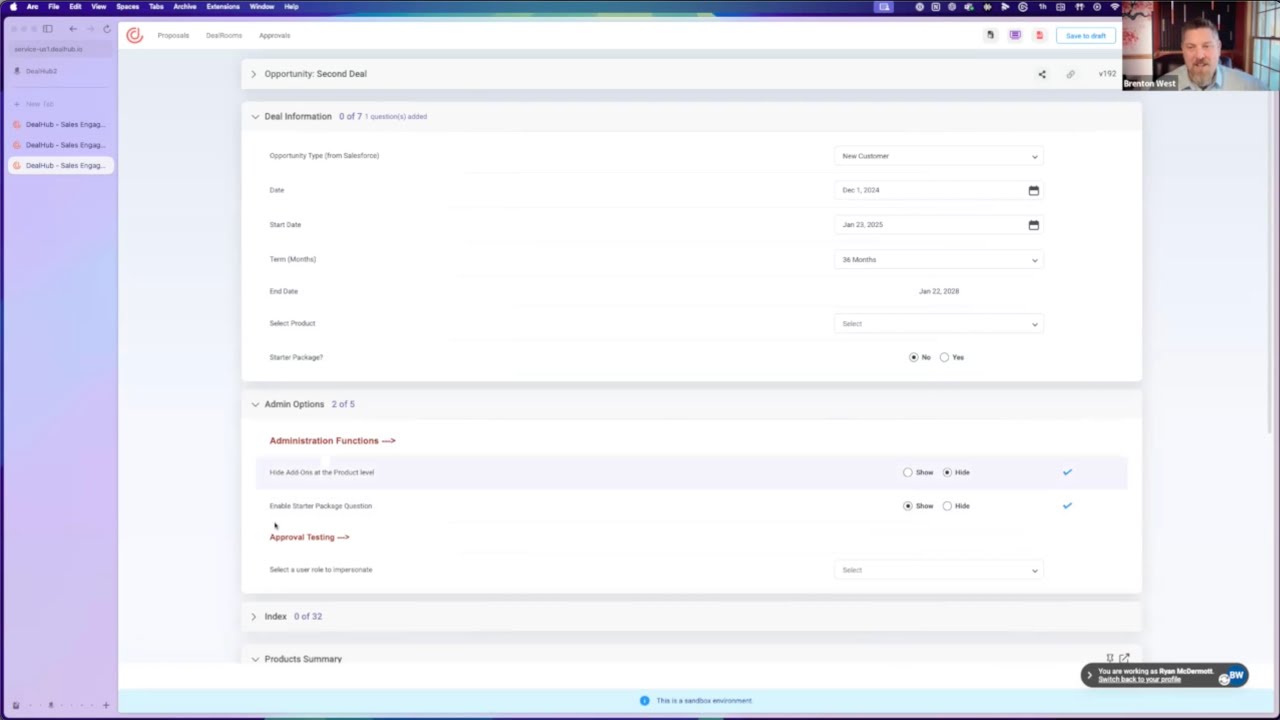Open the document copy icon in top toolbar
Screen dimensions: 1280x720
click(x=990, y=35)
